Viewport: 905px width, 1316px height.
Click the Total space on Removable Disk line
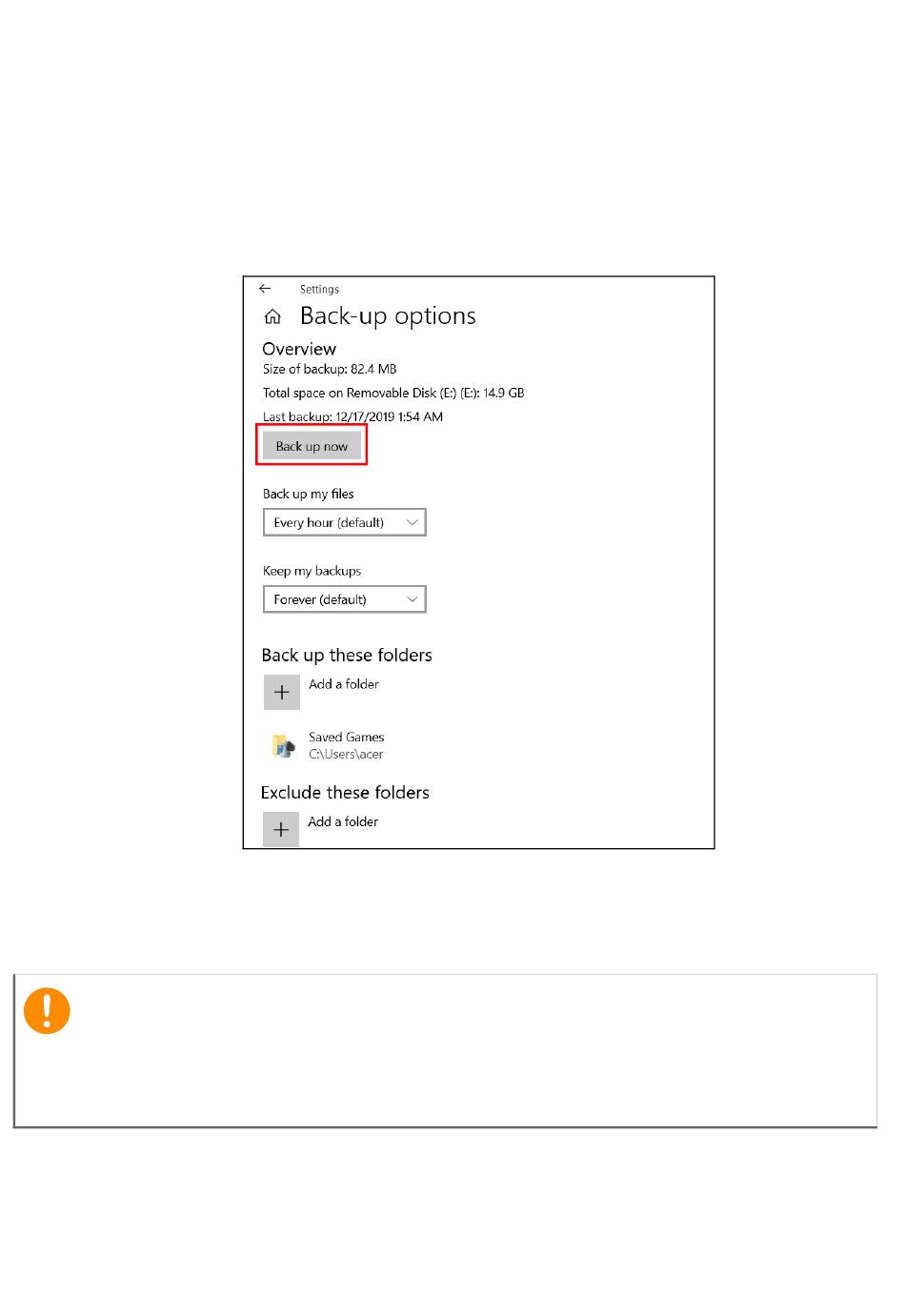click(393, 393)
